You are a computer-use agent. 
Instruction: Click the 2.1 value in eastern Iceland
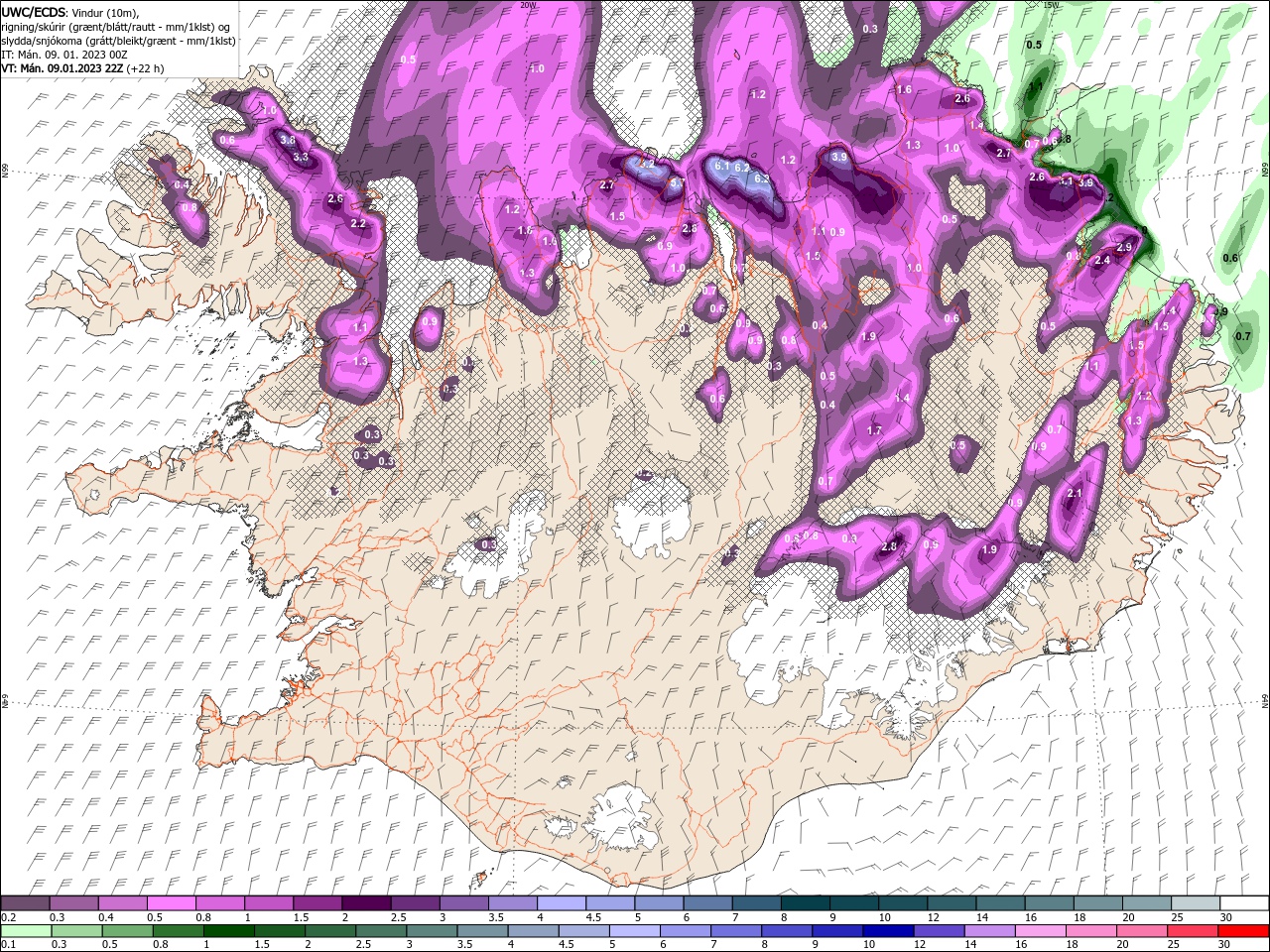point(1075,494)
